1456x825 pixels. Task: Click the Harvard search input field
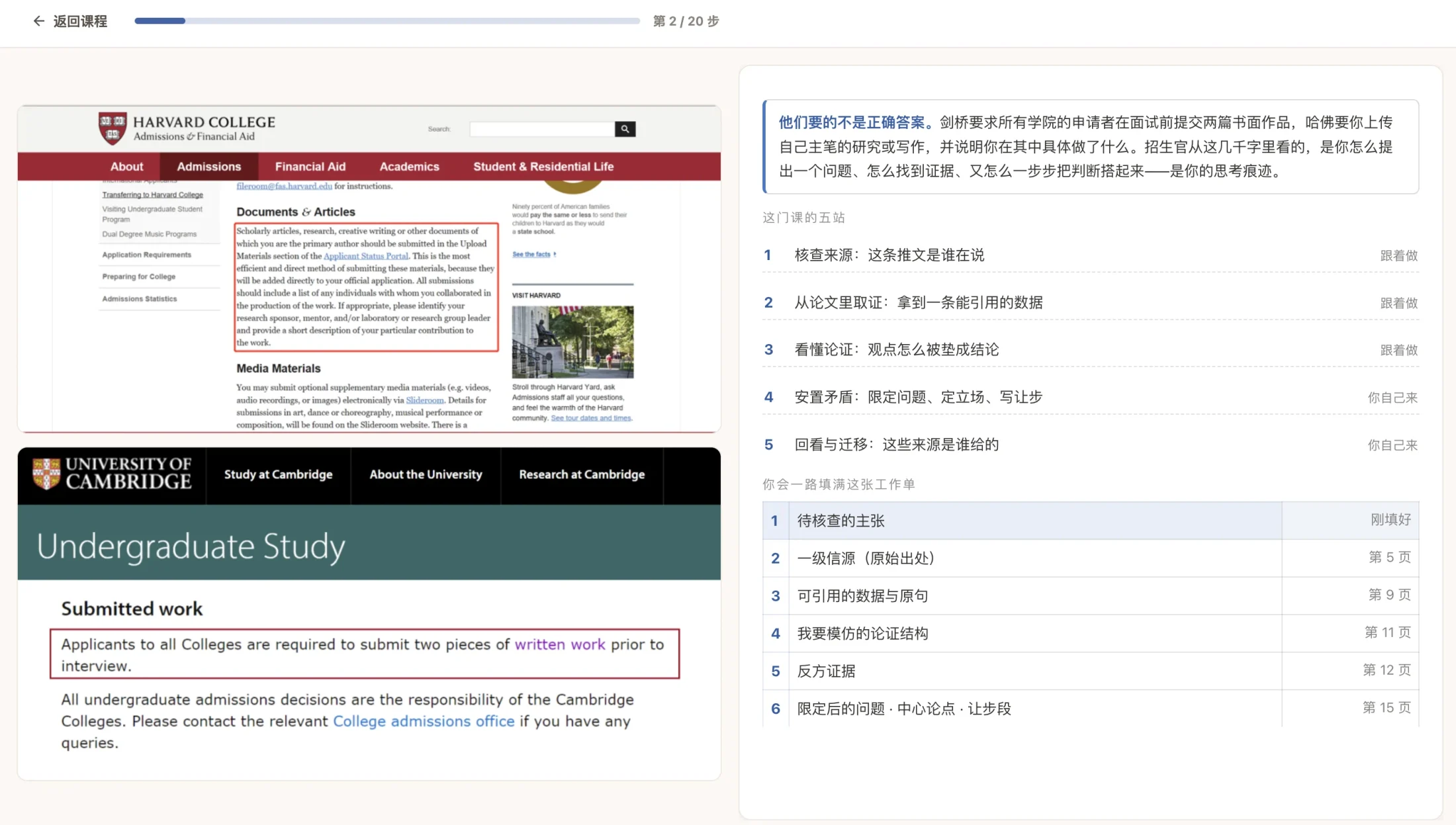[x=542, y=129]
